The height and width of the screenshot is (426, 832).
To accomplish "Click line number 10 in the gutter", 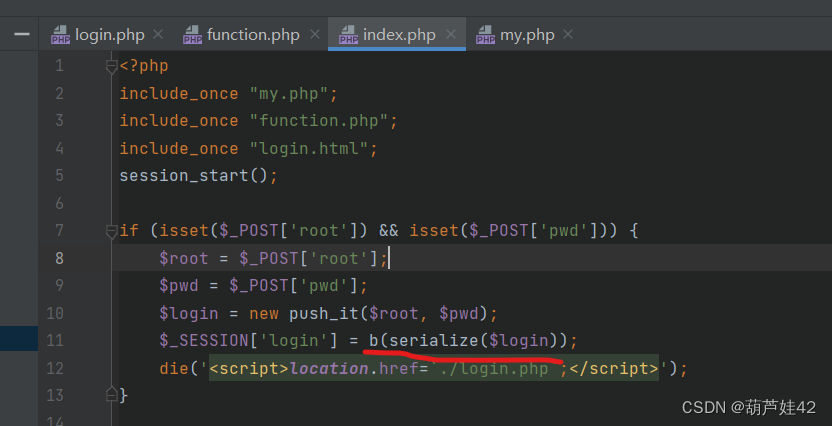I will coord(55,313).
